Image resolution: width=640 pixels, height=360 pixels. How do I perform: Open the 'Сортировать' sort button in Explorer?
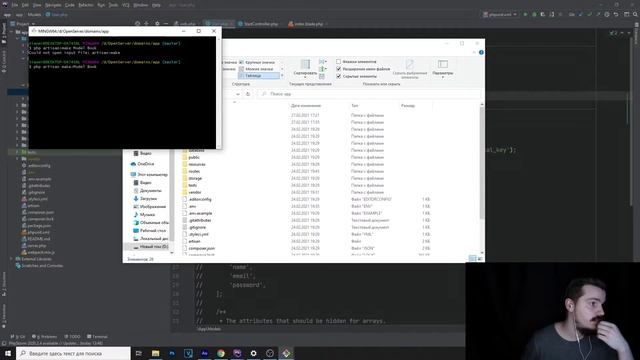coord(305,68)
